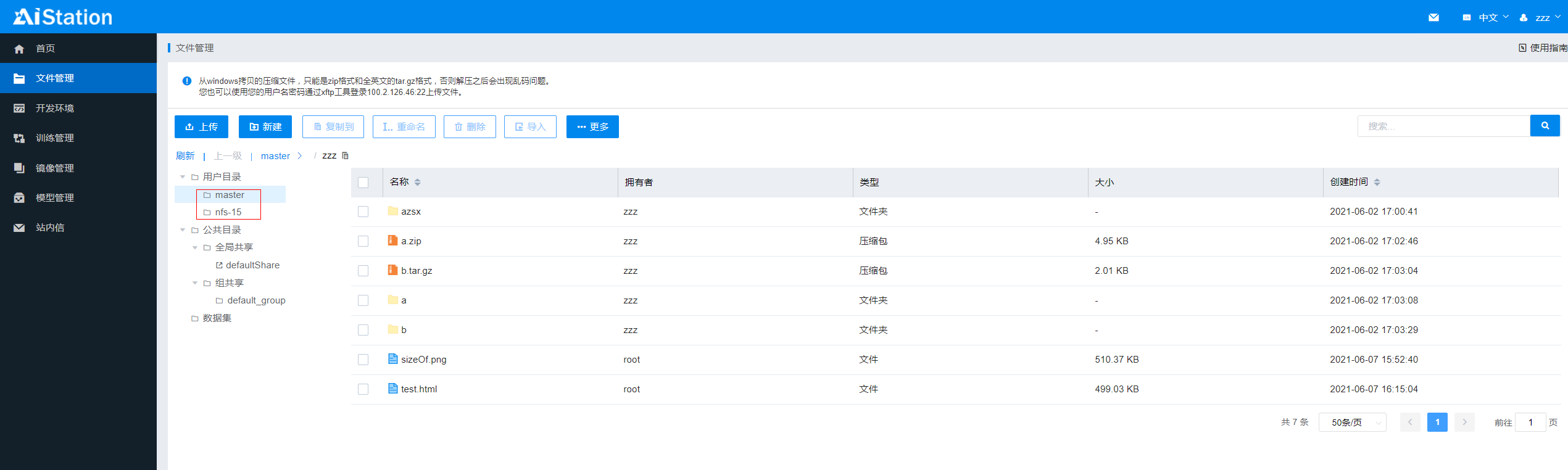Open 开发环境 in the sidebar
Screen dimensions: 1568x470
pyautogui.click(x=55, y=108)
